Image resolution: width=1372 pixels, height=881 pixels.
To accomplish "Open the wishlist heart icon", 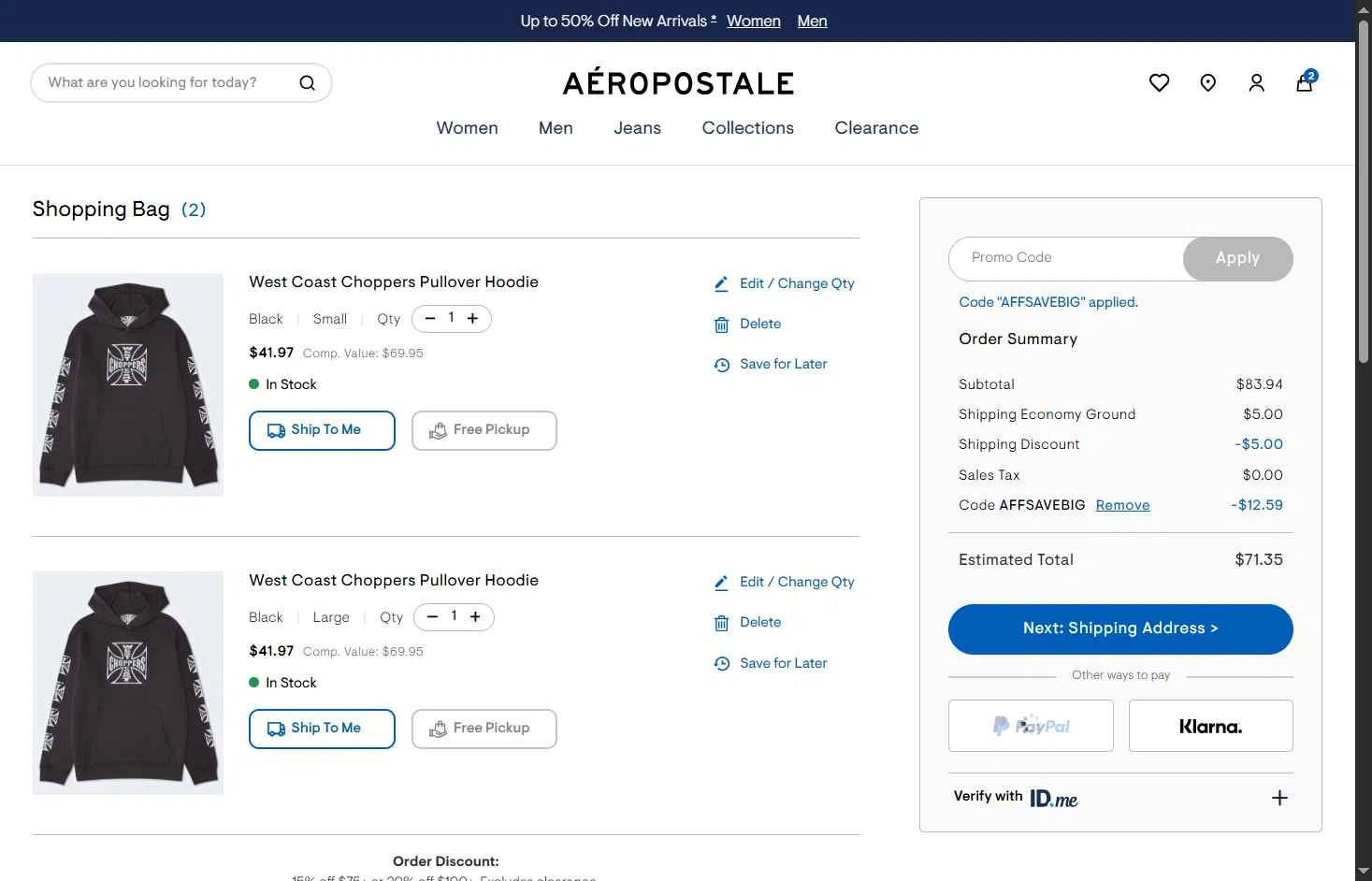I will (x=1159, y=83).
